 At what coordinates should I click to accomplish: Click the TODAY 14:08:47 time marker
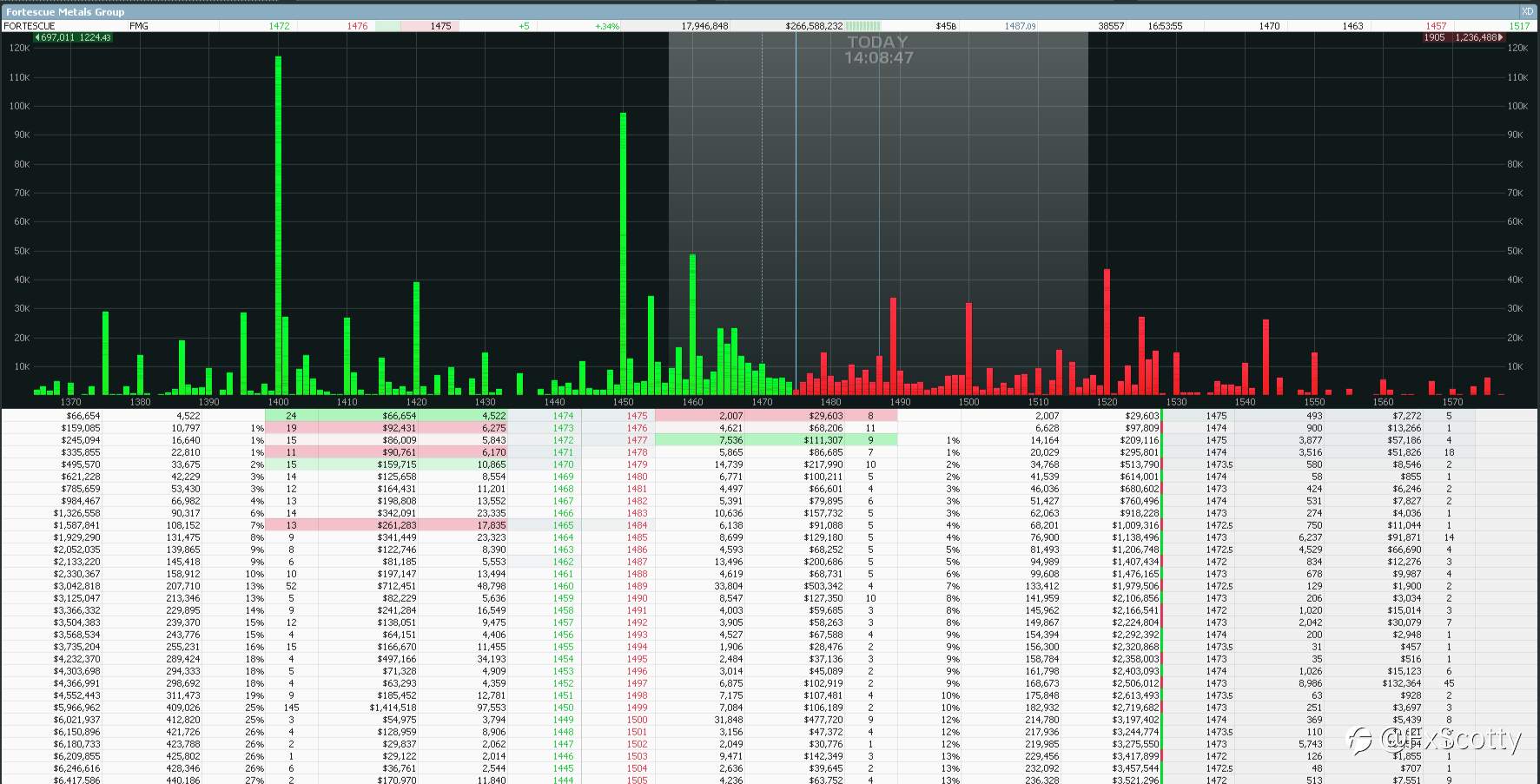pos(878,49)
